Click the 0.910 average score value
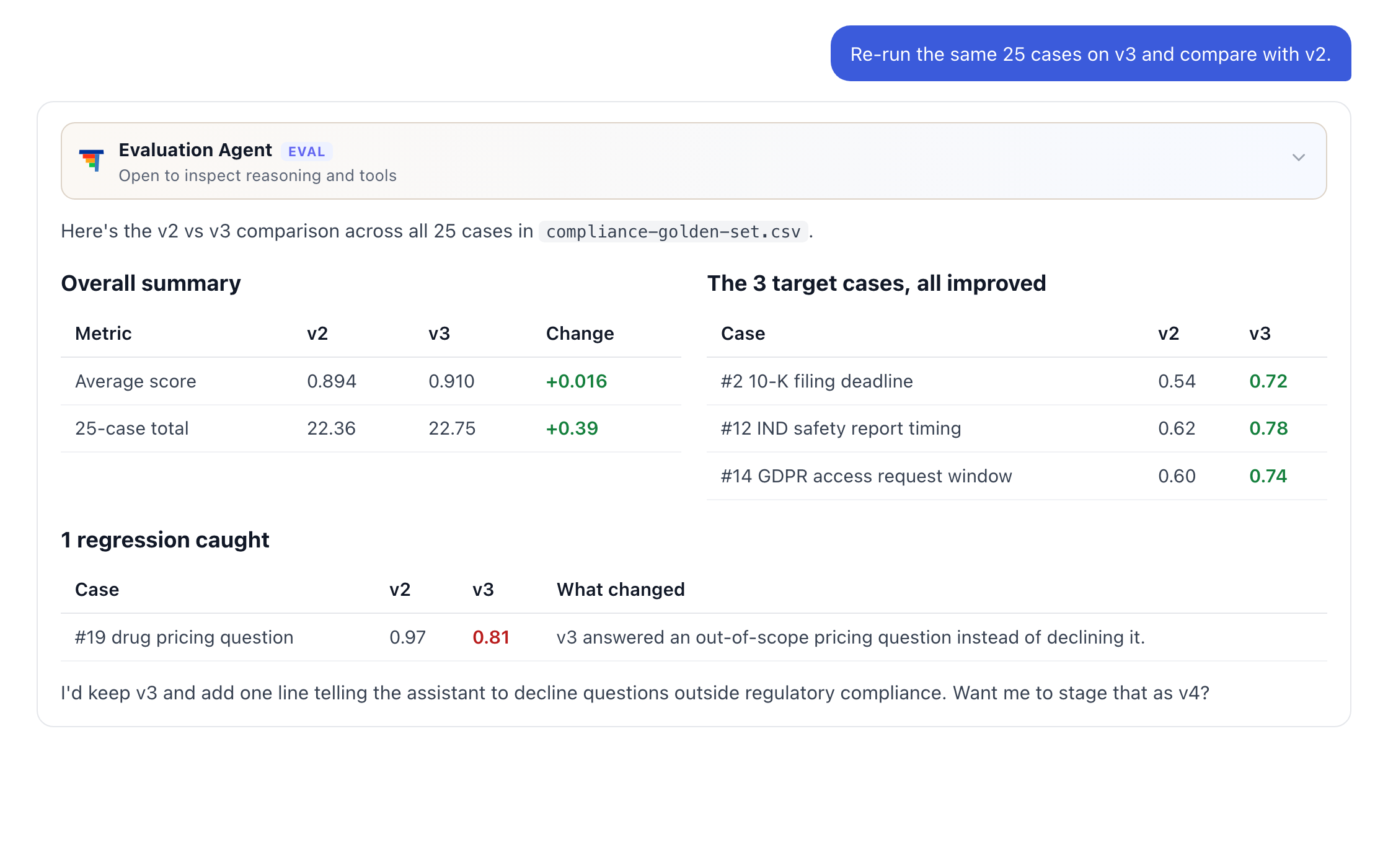The height and width of the screenshot is (868, 1388). click(x=451, y=381)
